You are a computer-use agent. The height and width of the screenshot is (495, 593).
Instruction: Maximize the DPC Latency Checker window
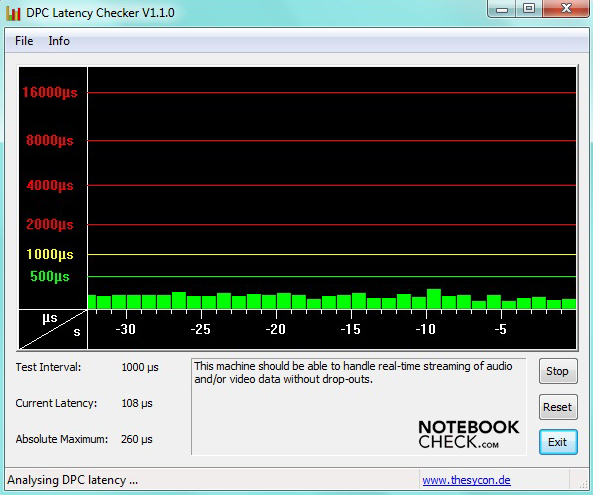[x=528, y=8]
